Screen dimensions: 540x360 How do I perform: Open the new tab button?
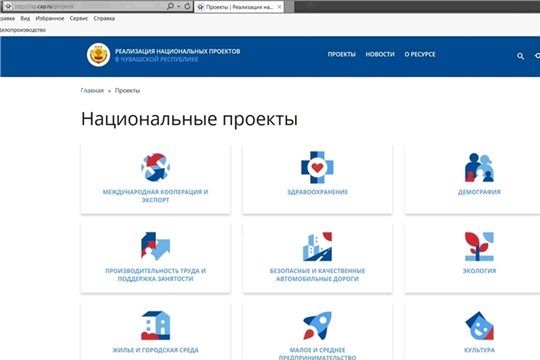(289, 7)
